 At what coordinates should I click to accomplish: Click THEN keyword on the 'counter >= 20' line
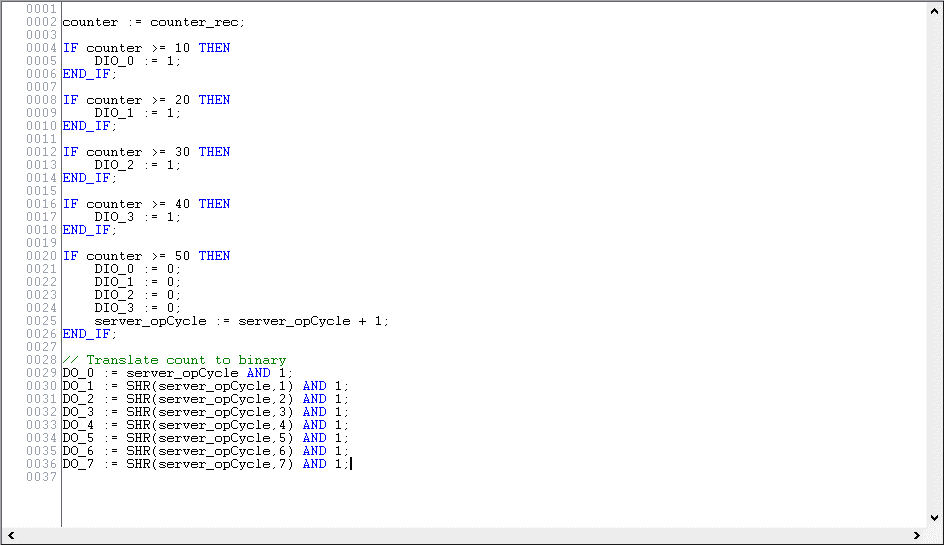tap(214, 100)
